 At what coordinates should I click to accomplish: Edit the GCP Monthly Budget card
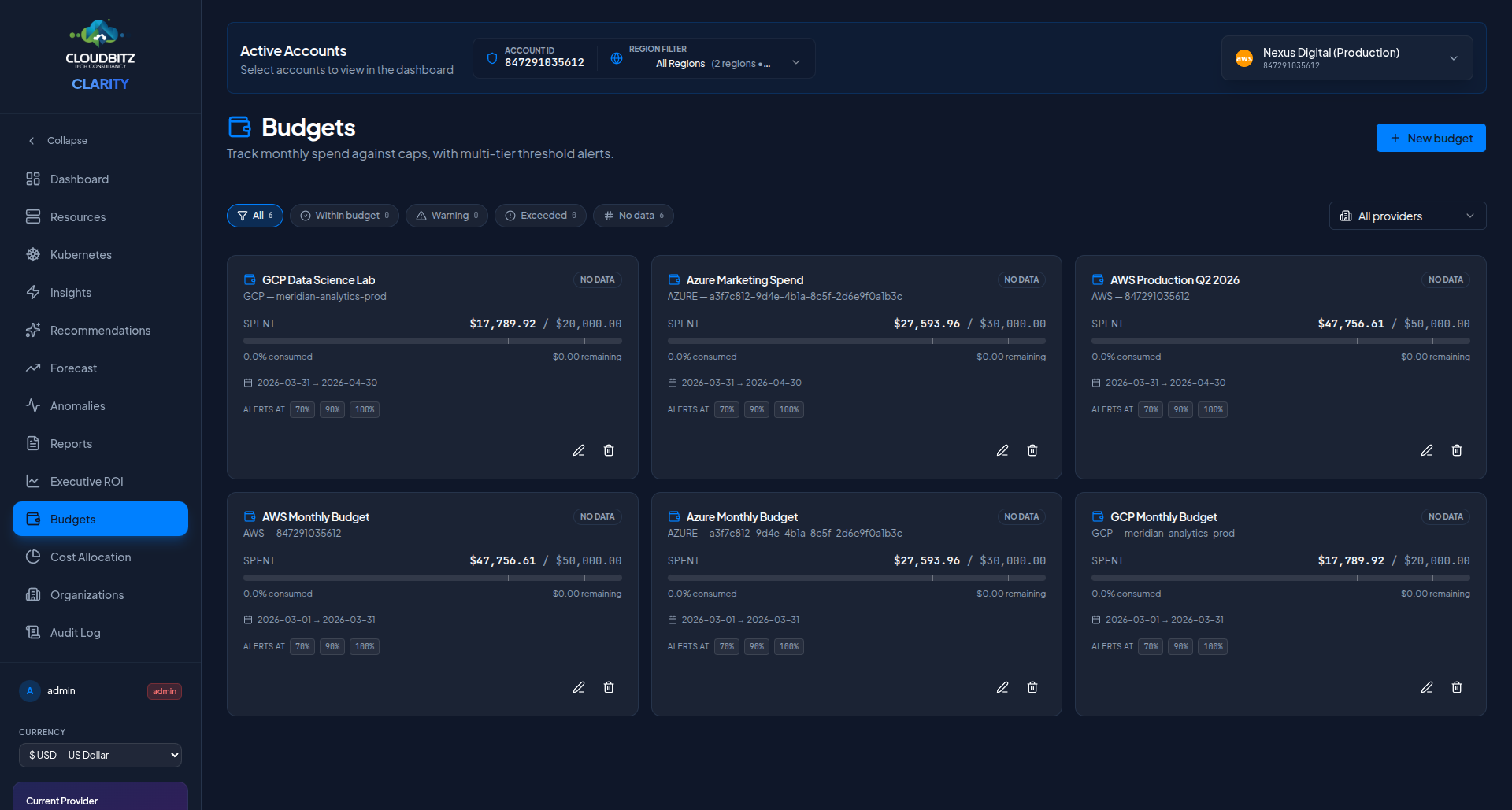(1427, 687)
